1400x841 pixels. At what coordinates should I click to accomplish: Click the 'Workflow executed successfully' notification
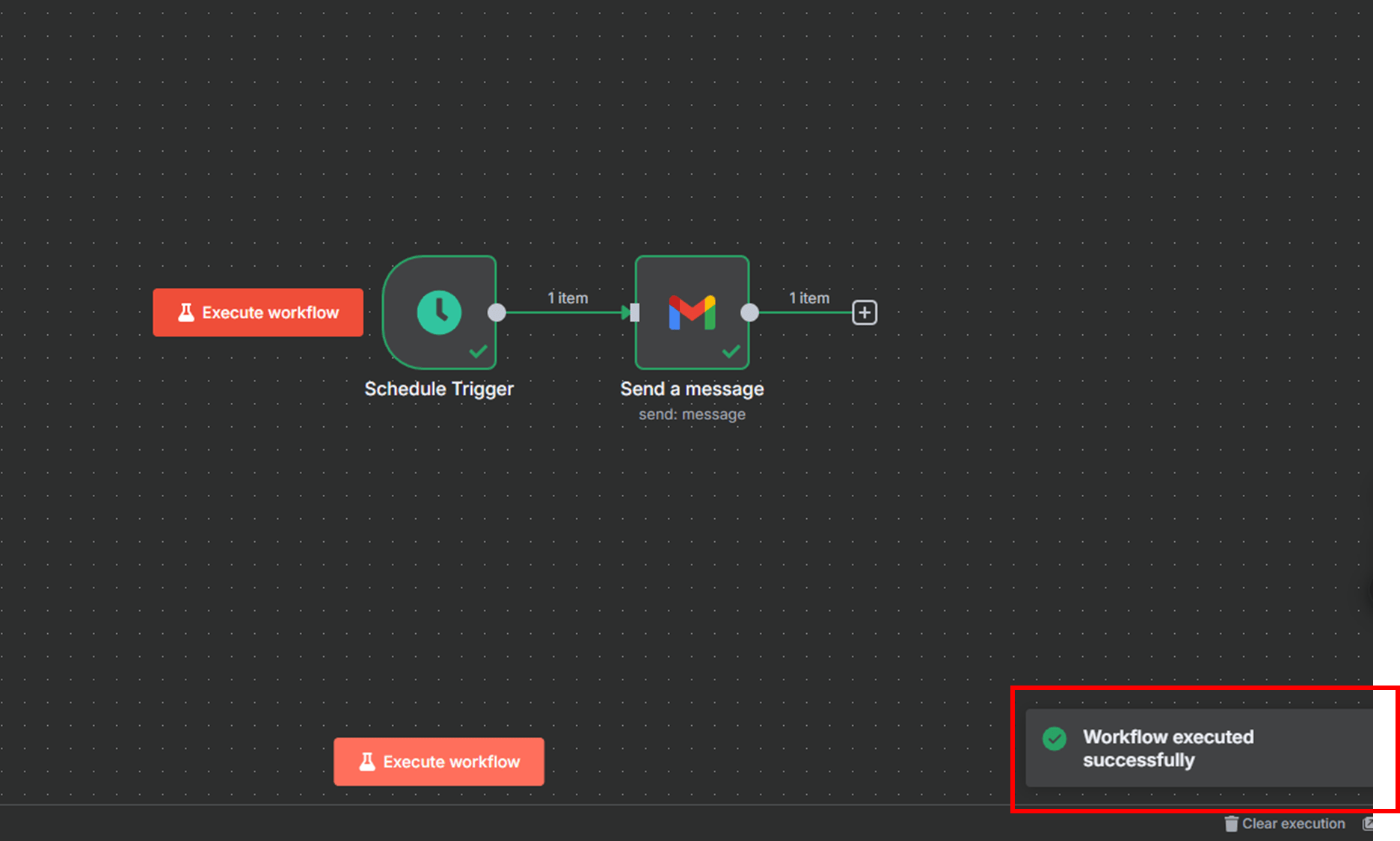(x=1200, y=748)
